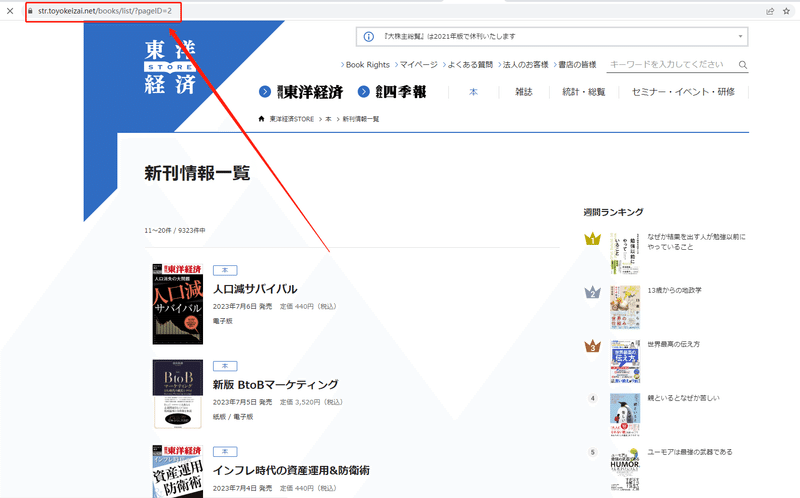Click the search magnifier icon
Viewport: 800px width, 498px height.
click(x=743, y=65)
